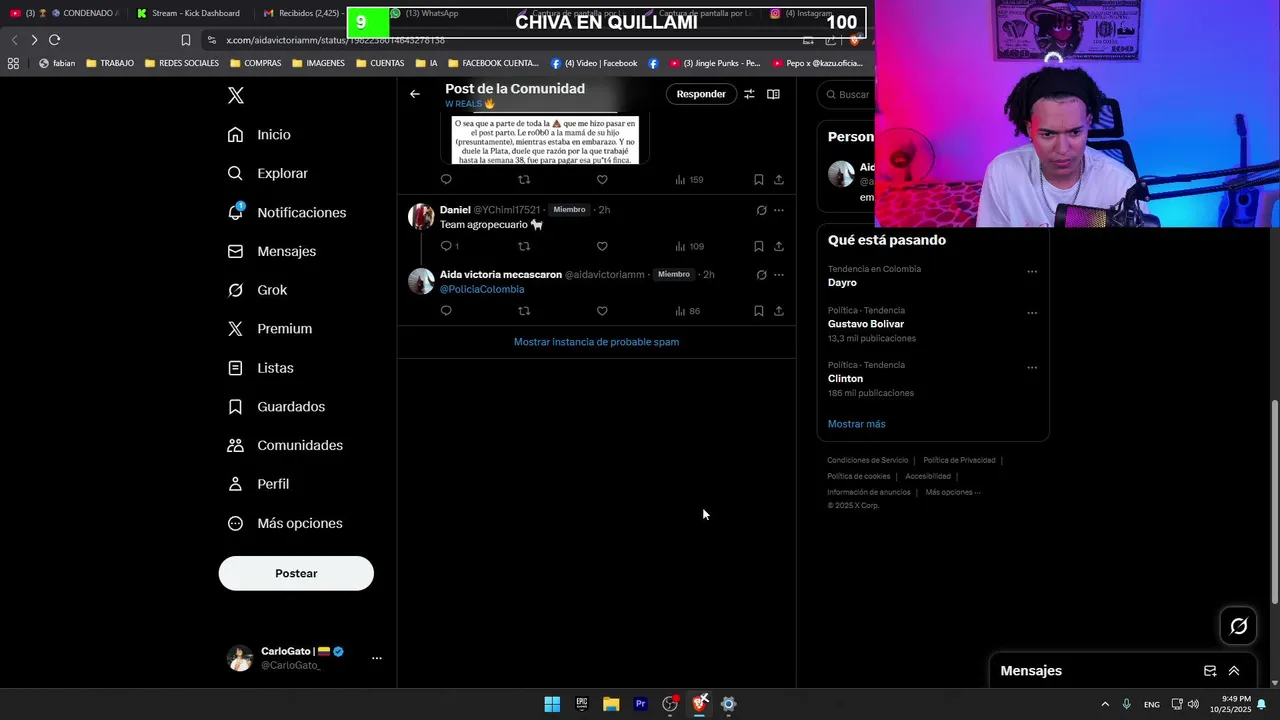
Task: Share Daniel's Team agropecuario post
Action: (x=779, y=246)
